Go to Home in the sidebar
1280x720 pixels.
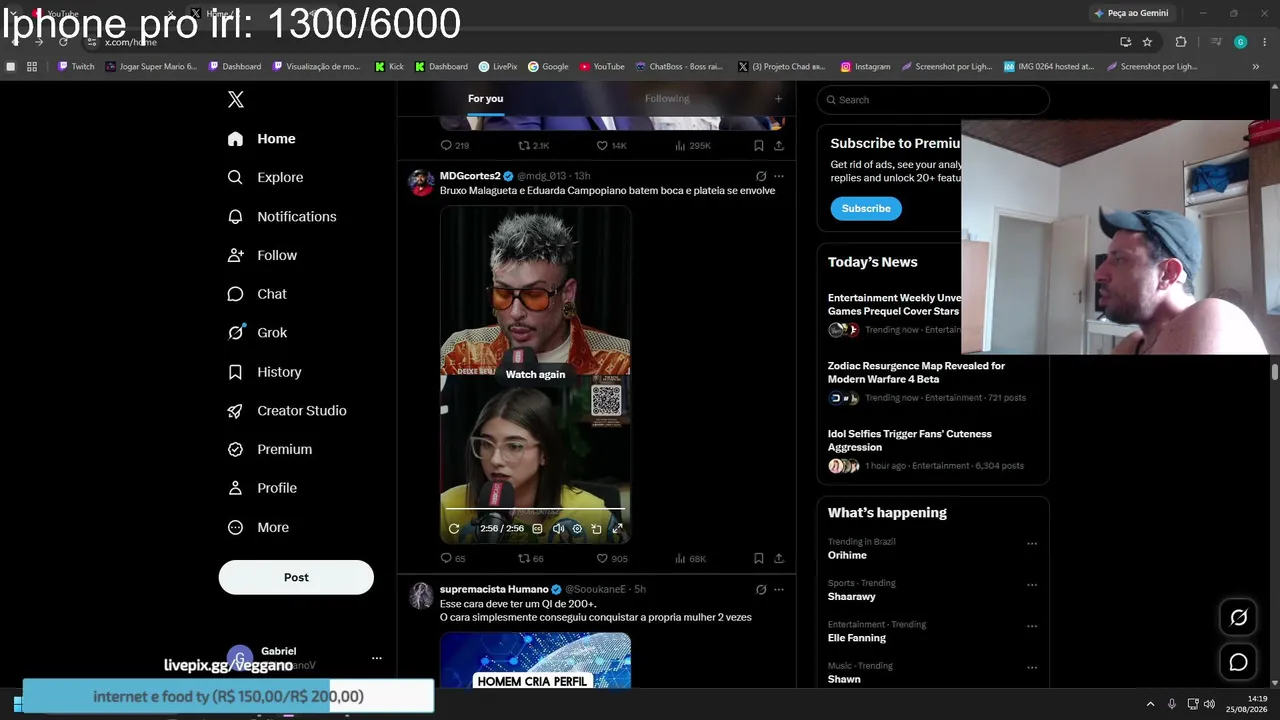(261, 139)
